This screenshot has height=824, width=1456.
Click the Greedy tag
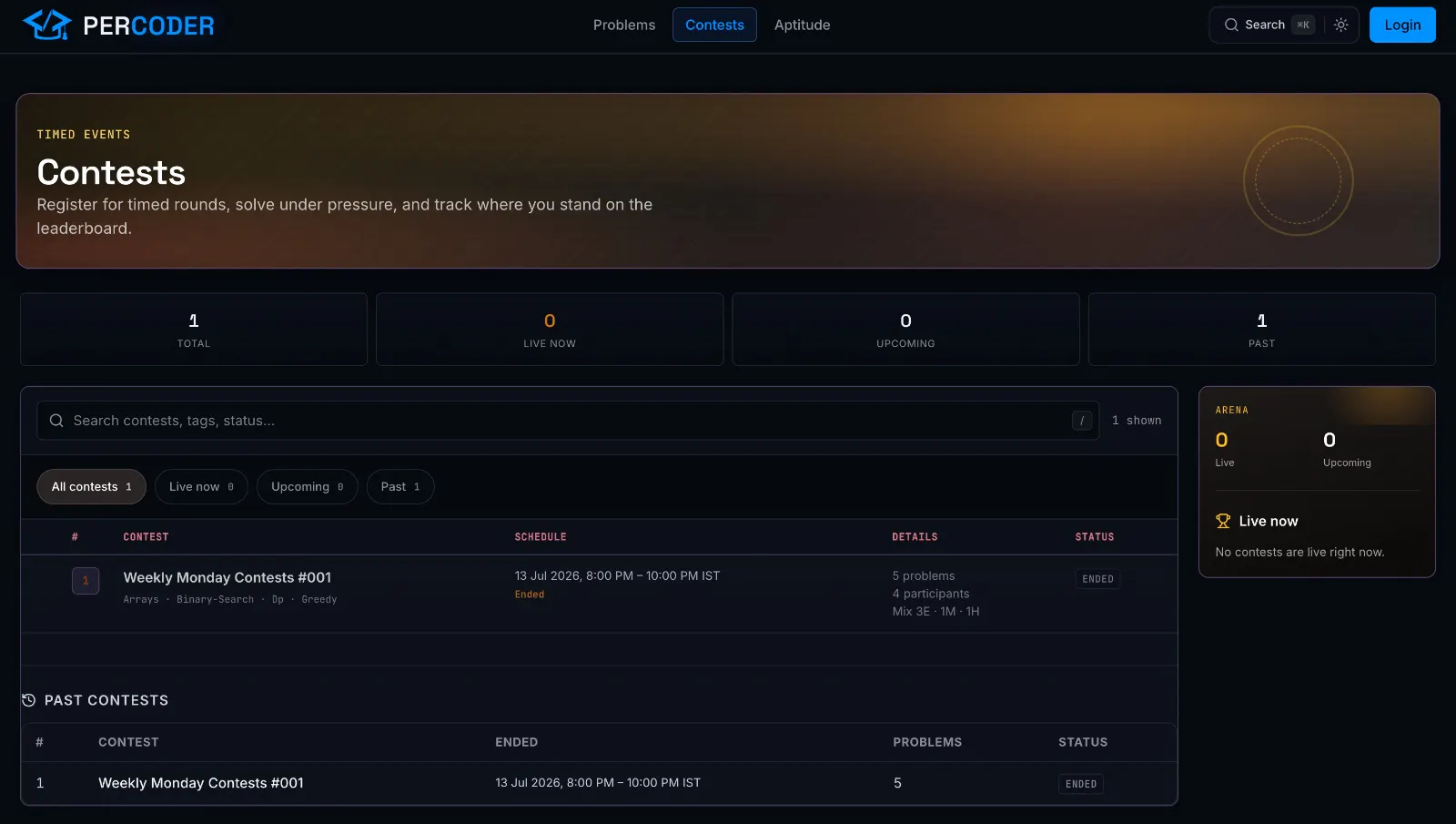coord(319,600)
